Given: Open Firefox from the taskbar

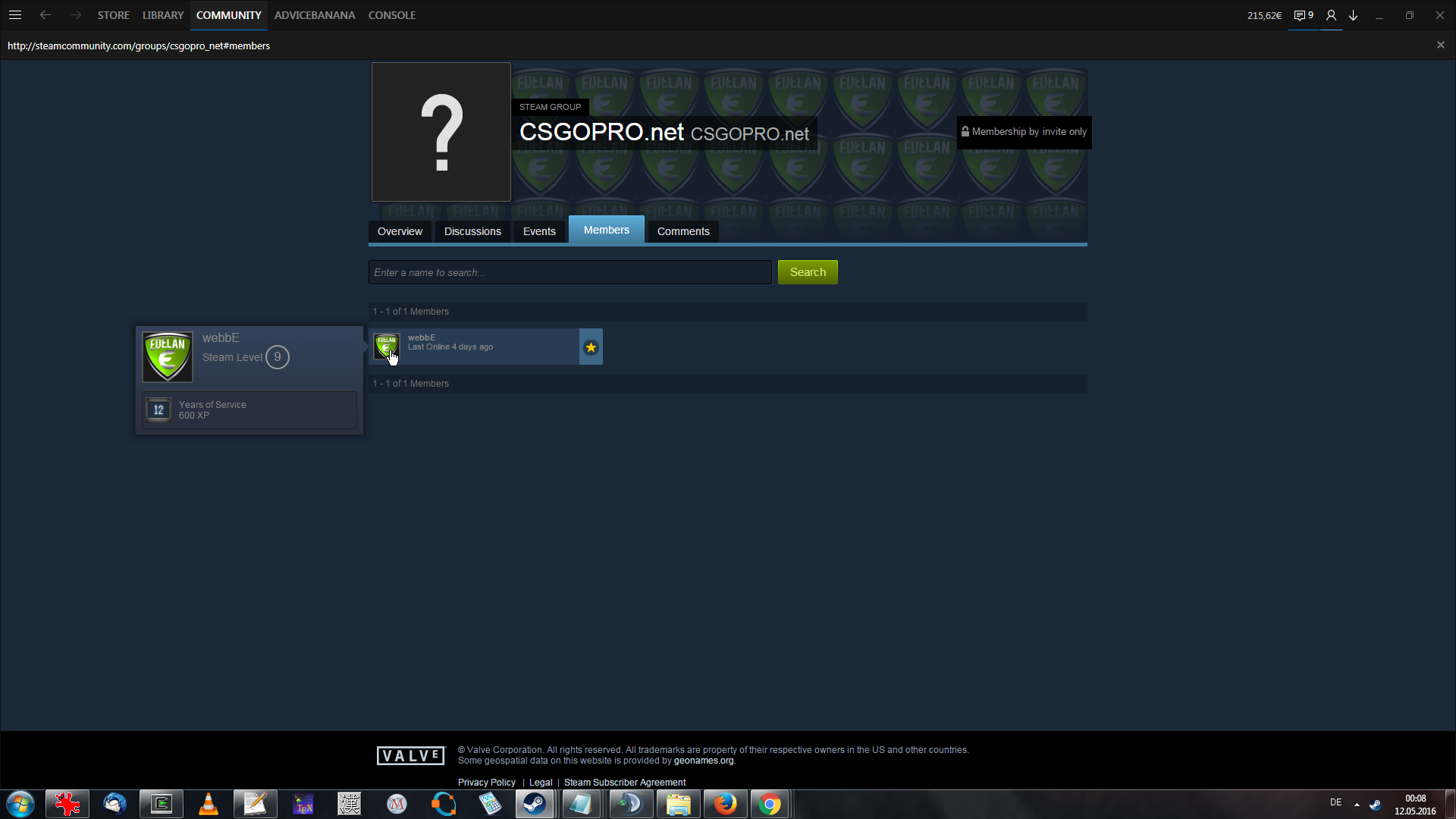Looking at the screenshot, I should [x=725, y=804].
